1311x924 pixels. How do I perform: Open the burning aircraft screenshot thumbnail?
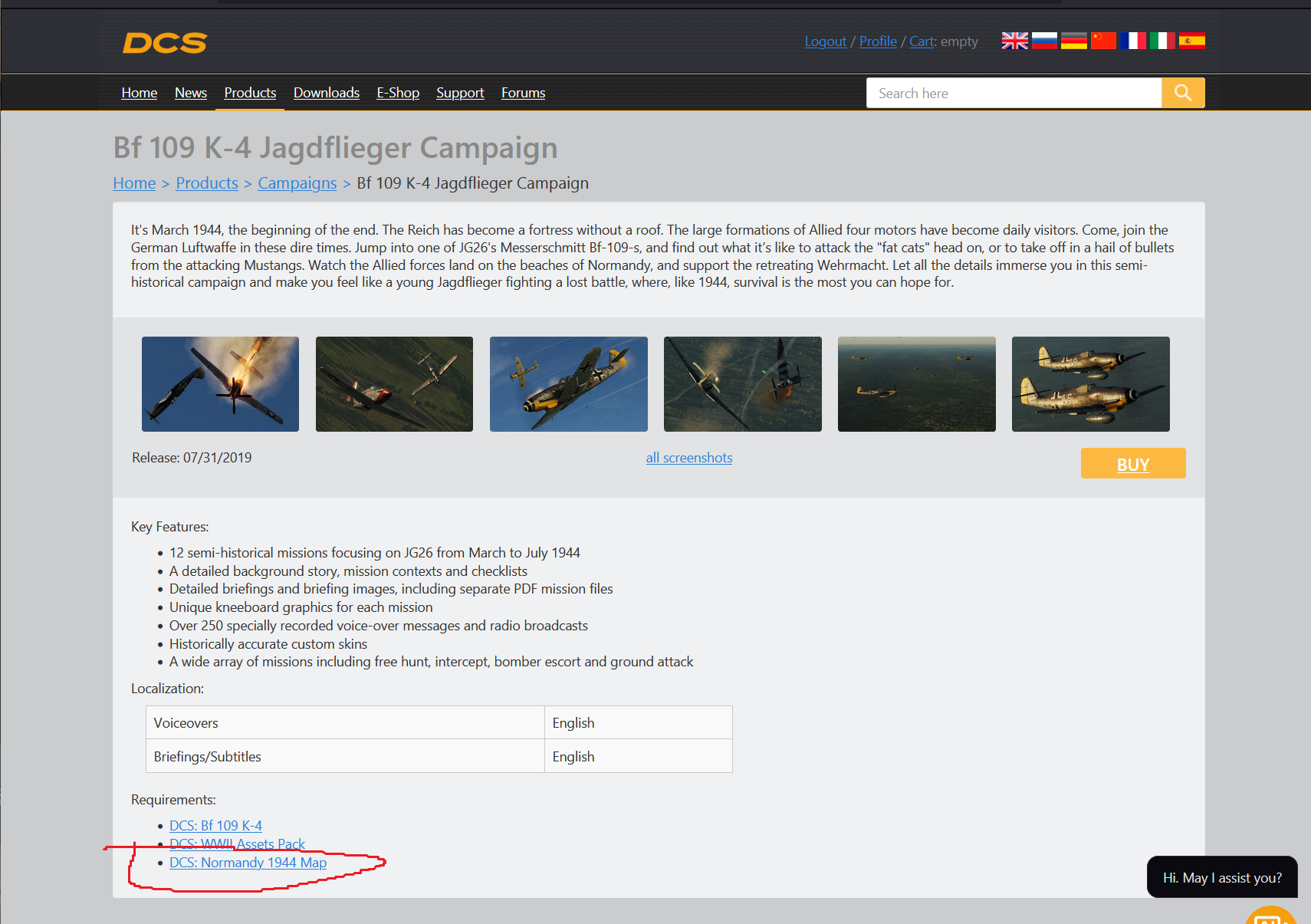pos(220,384)
